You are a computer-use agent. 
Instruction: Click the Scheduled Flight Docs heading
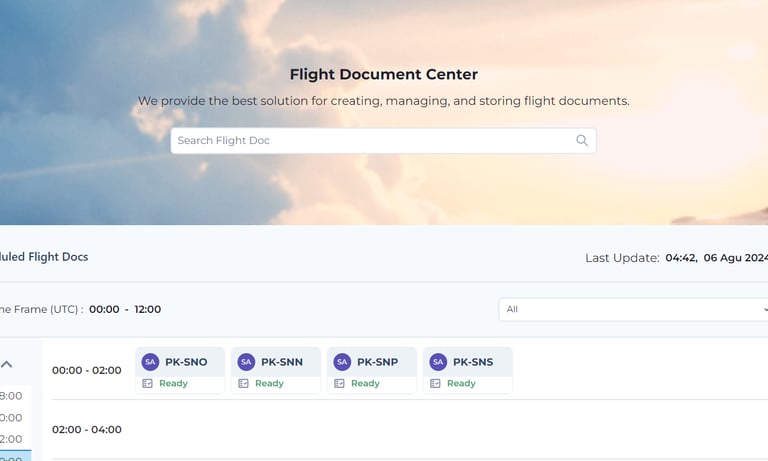[x=44, y=257]
